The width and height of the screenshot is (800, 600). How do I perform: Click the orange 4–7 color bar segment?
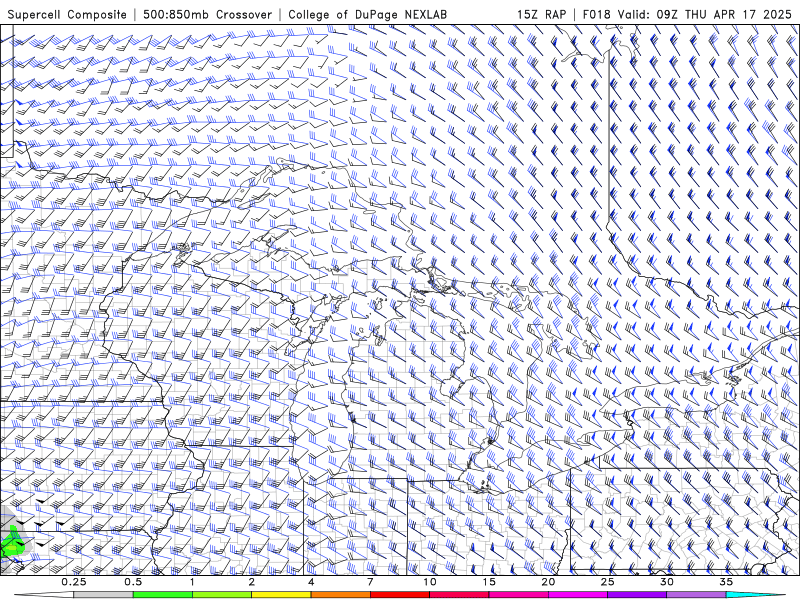tap(340, 595)
